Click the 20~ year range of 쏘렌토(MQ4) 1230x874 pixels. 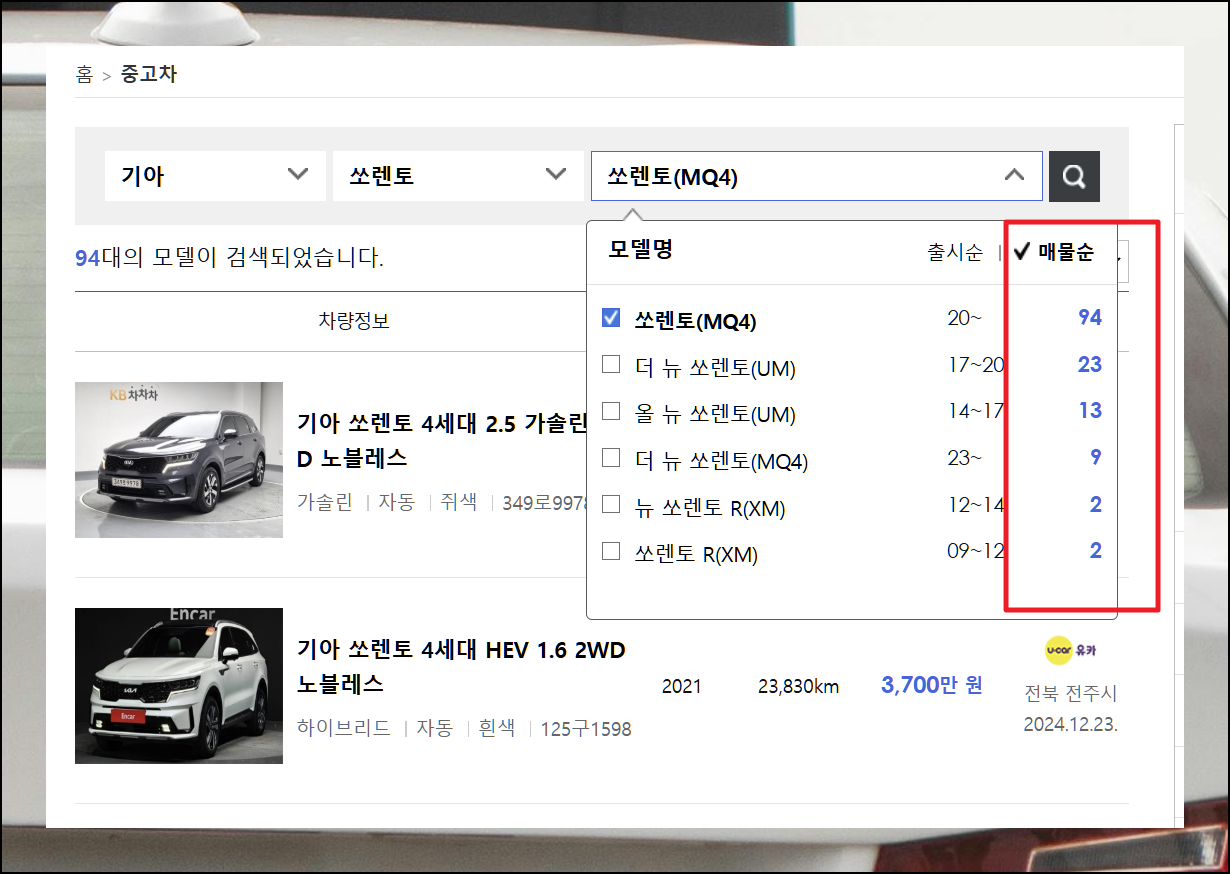(x=965, y=318)
